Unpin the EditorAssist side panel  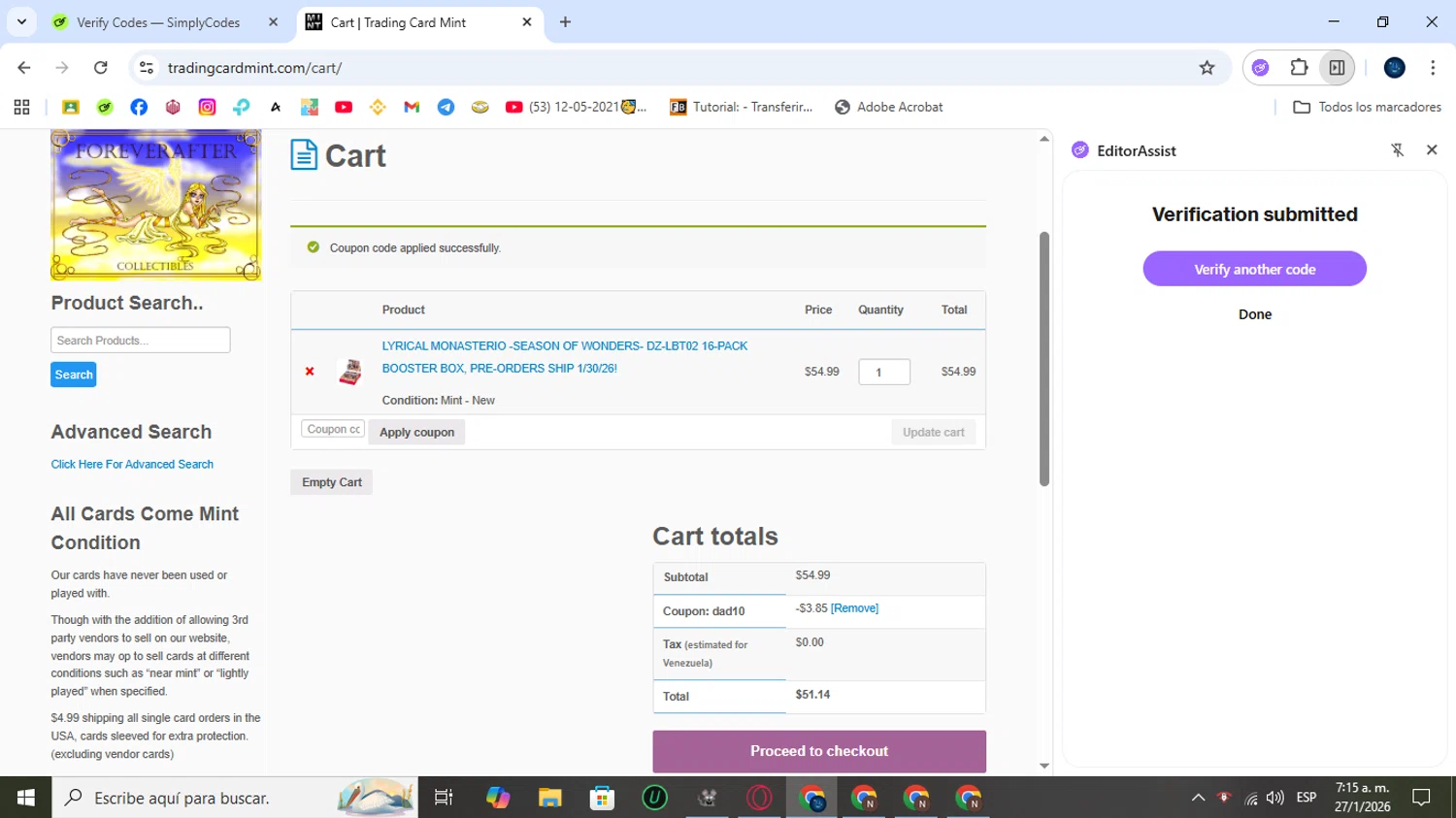tap(1398, 150)
